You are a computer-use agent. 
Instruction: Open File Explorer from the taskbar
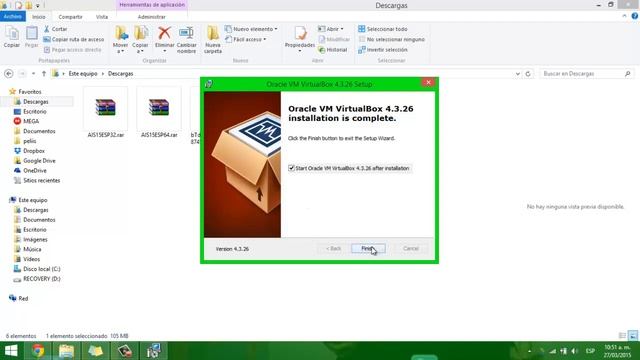coord(66,351)
